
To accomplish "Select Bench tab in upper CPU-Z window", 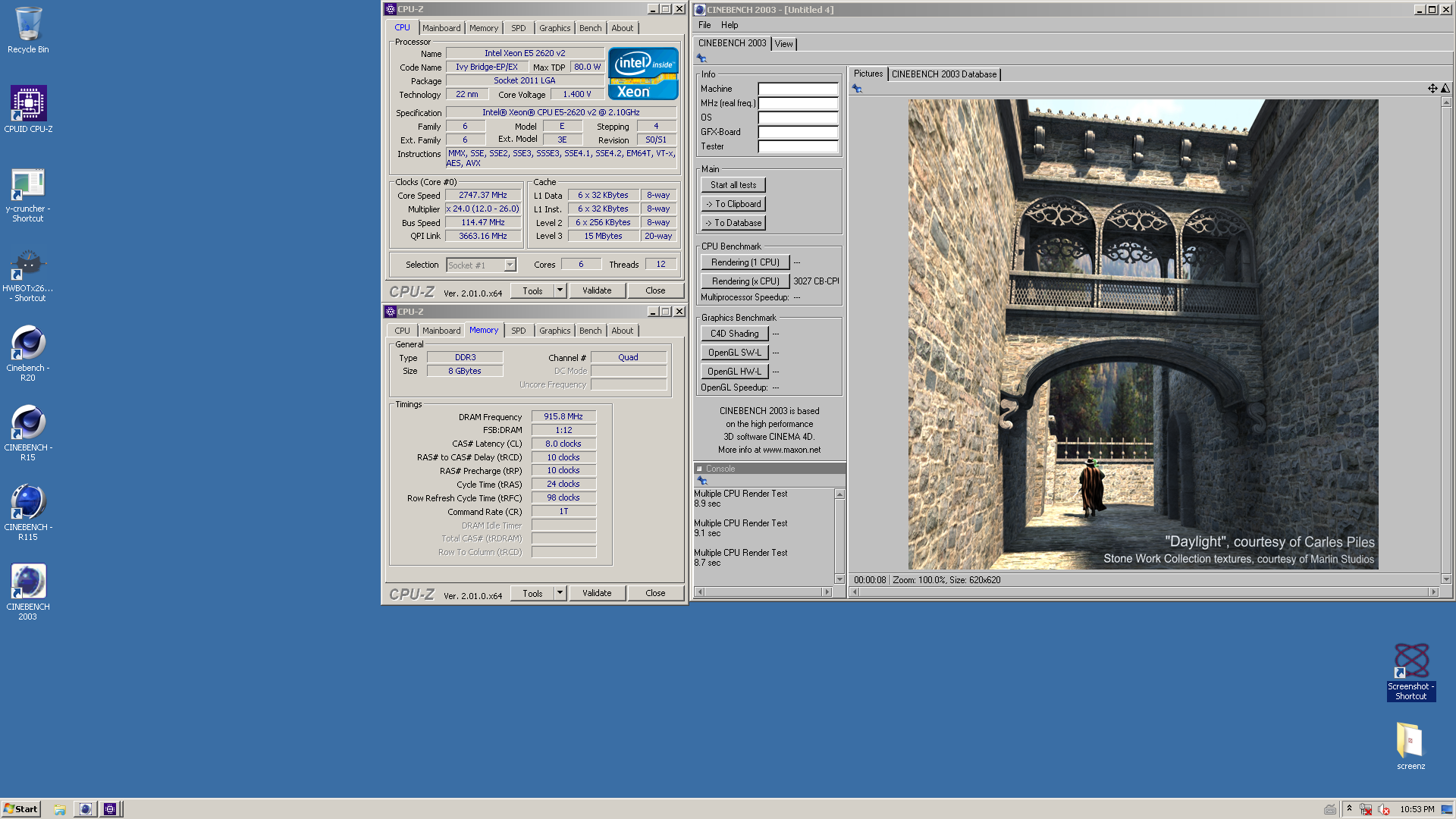I will [590, 28].
